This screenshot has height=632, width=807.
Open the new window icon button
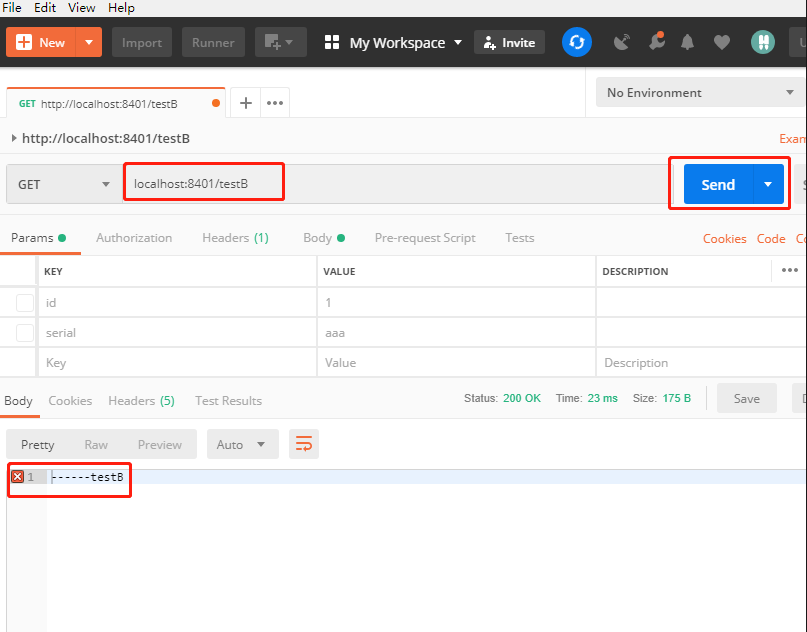pos(280,42)
